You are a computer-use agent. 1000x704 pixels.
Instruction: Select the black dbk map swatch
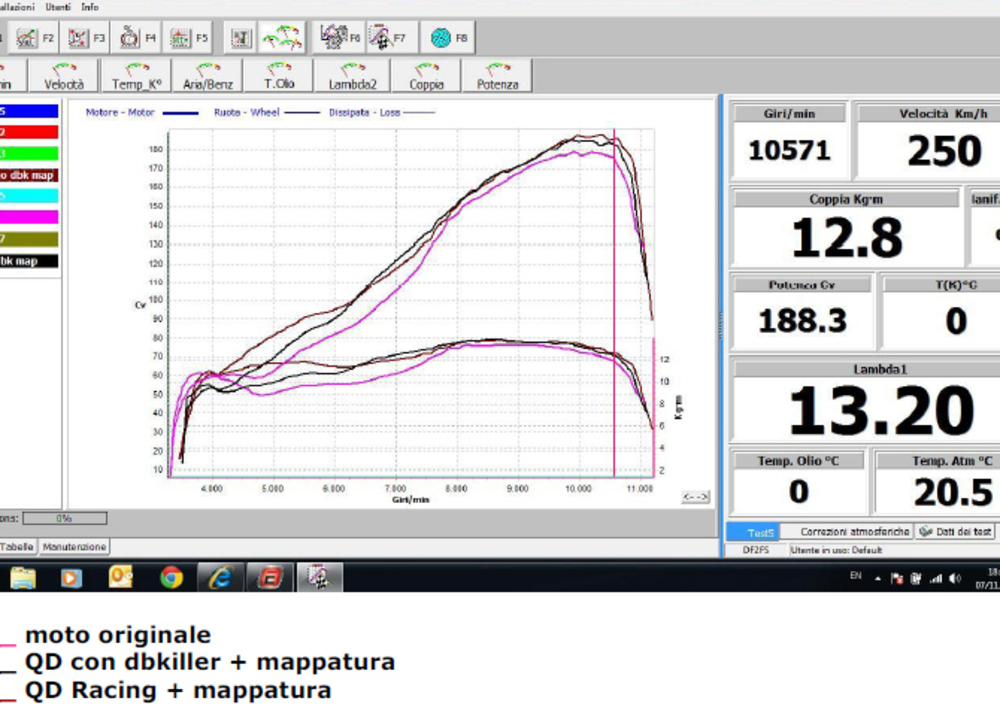pyautogui.click(x=29, y=261)
